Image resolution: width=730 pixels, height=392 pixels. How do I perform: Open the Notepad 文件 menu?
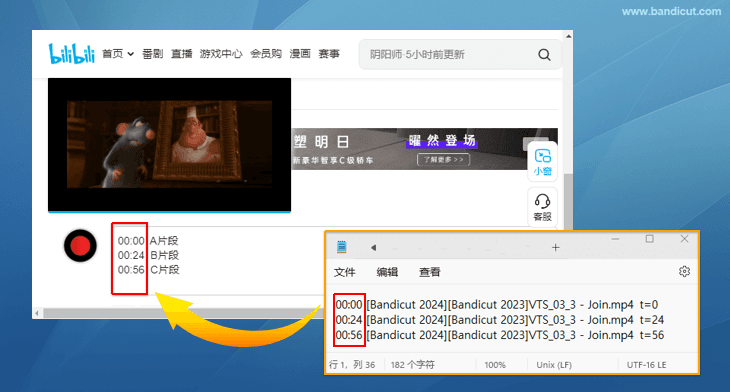pos(345,272)
